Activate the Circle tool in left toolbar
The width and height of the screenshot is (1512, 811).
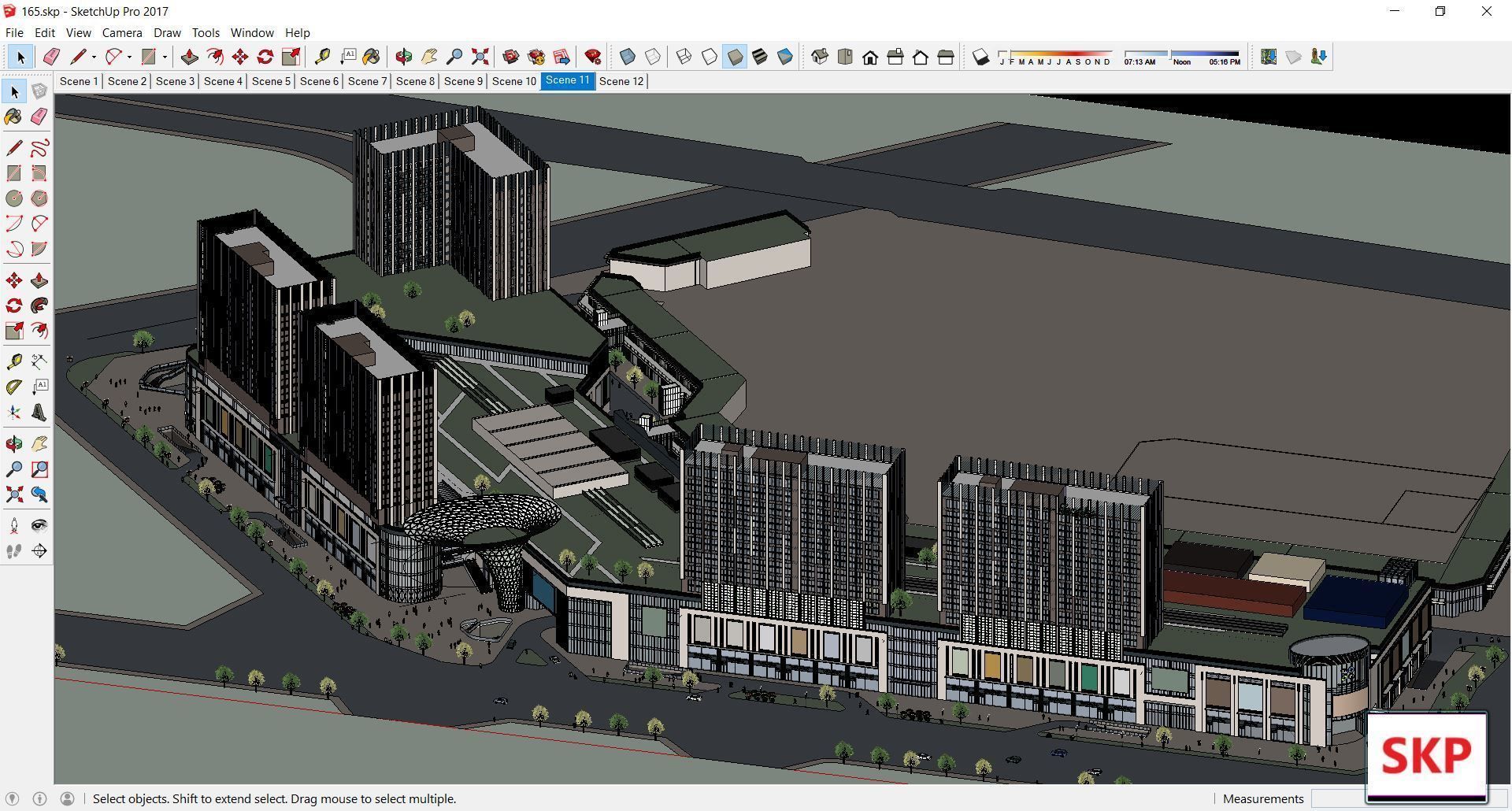click(x=14, y=198)
